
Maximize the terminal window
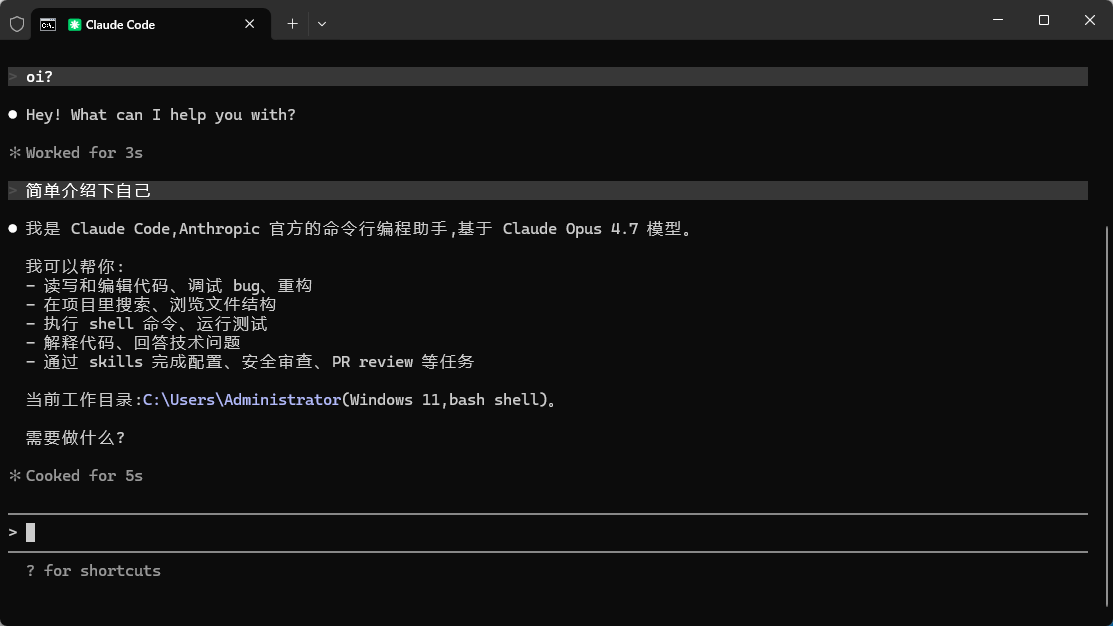[x=1043, y=20]
